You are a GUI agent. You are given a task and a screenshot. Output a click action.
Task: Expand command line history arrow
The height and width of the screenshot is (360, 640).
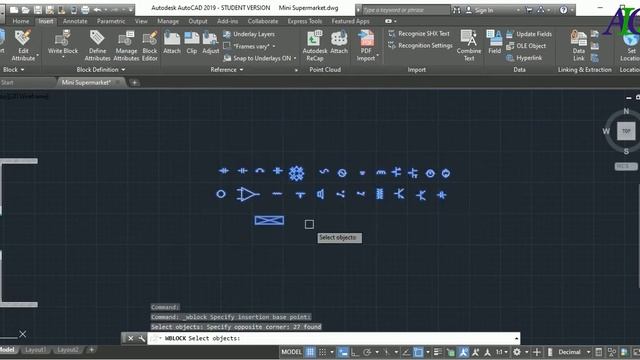516,338
